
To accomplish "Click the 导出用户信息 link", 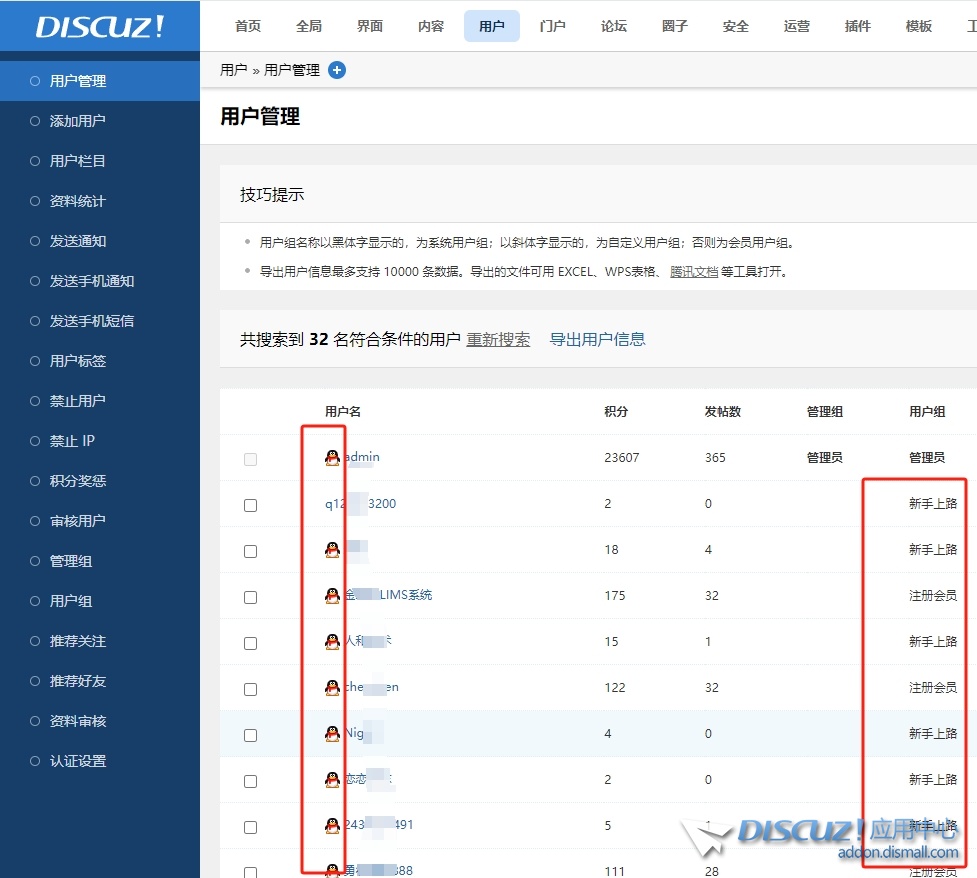I will point(597,339).
